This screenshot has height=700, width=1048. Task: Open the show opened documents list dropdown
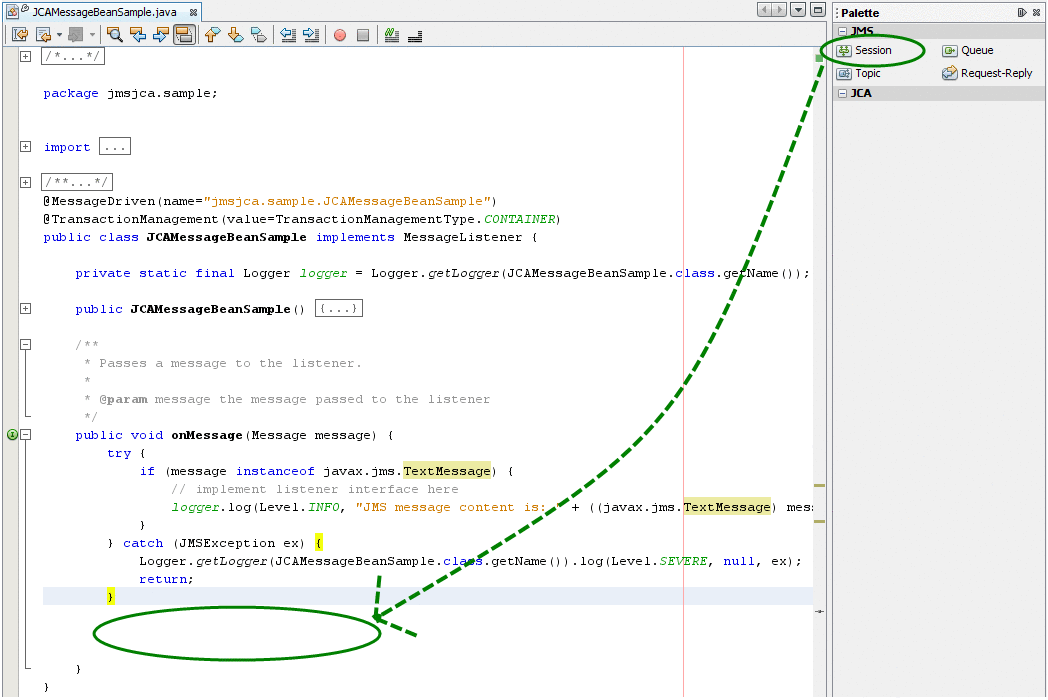pos(798,9)
